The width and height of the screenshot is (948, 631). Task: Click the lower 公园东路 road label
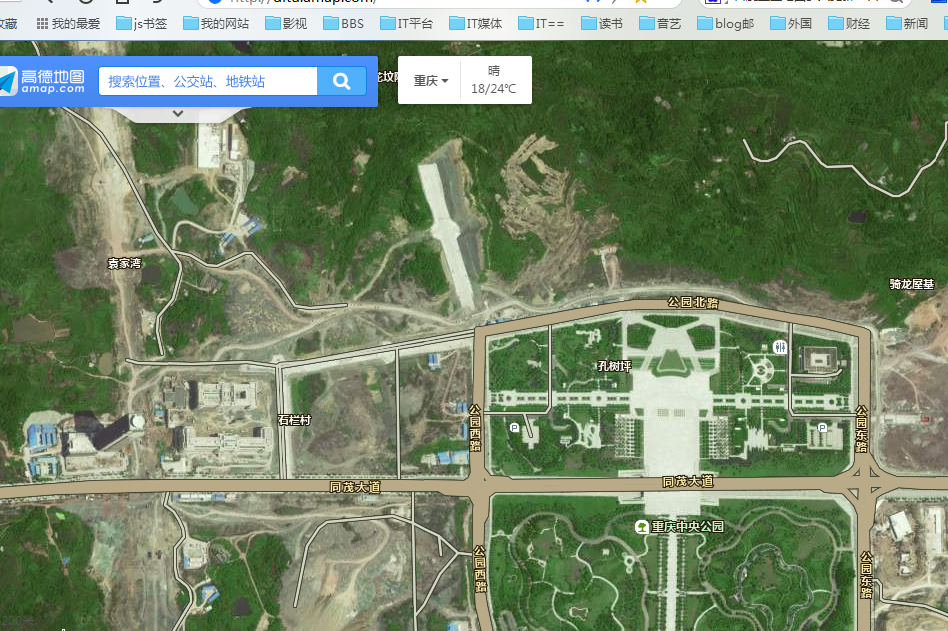[866, 575]
